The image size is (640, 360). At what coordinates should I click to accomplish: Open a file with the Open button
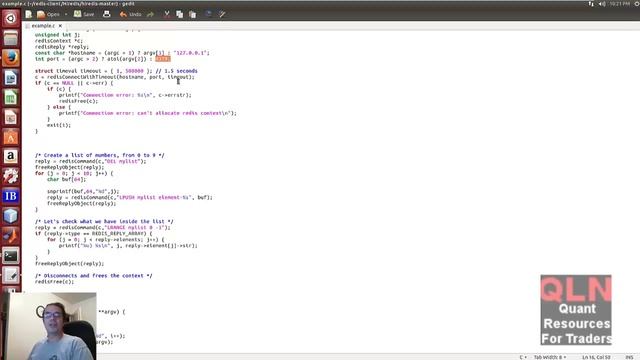pyautogui.click(x=48, y=14)
